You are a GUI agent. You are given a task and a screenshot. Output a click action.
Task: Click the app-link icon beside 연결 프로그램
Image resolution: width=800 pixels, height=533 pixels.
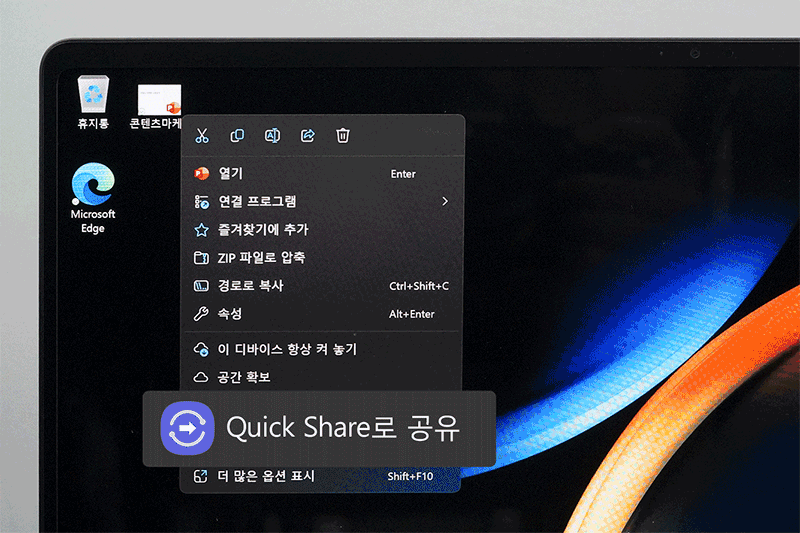pyautogui.click(x=202, y=202)
